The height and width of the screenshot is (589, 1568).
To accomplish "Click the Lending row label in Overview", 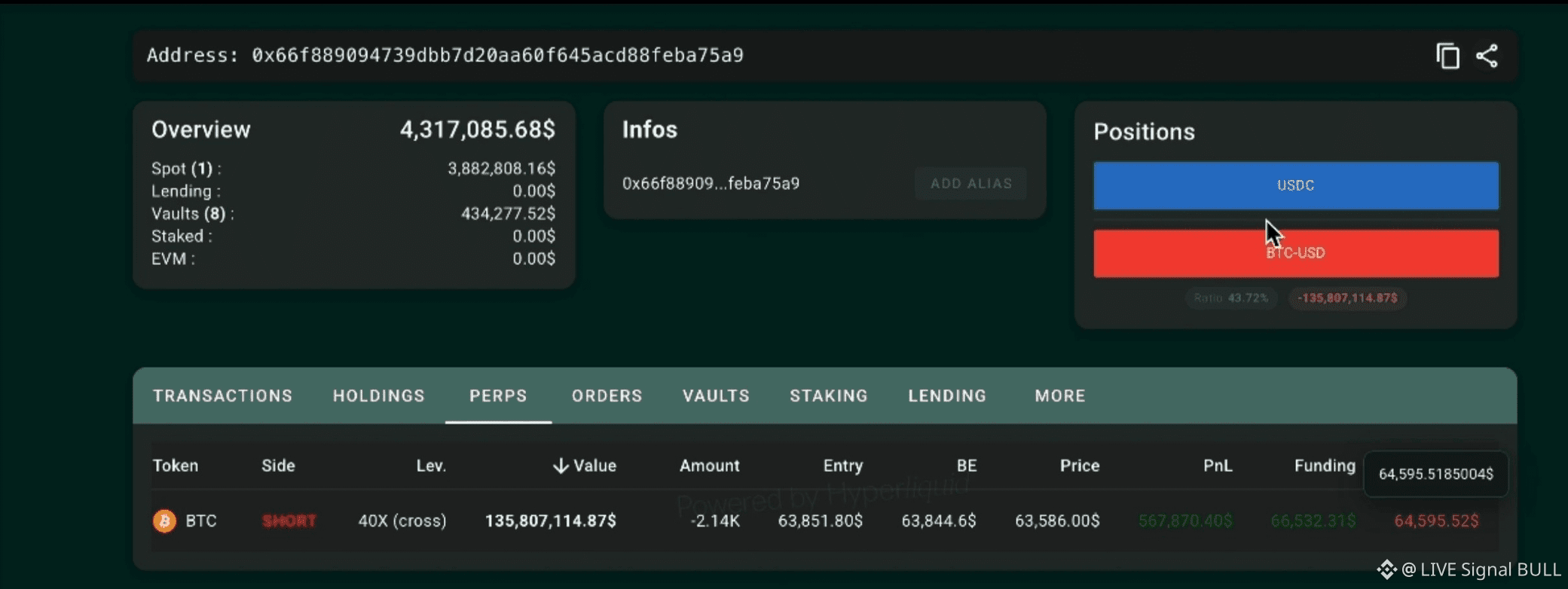I will tap(186, 191).
